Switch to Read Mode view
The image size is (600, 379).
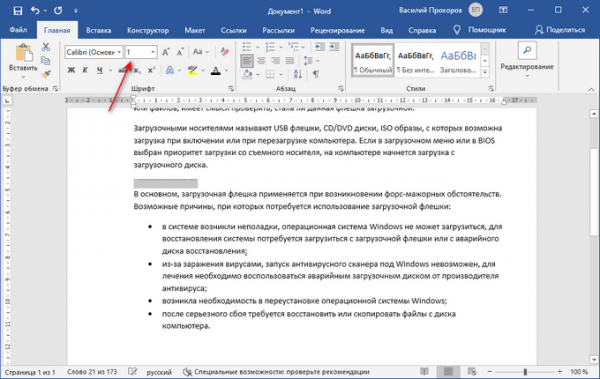(x=424, y=371)
